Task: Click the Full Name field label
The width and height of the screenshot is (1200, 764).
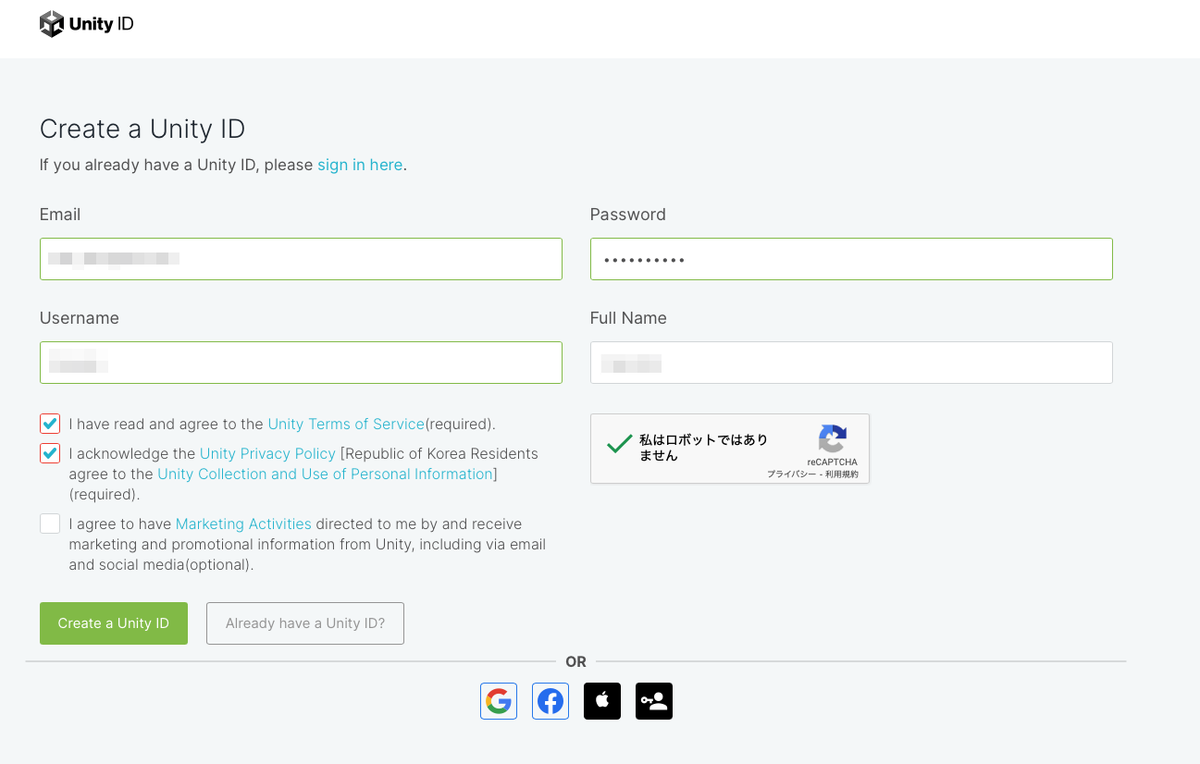Action: [x=628, y=318]
